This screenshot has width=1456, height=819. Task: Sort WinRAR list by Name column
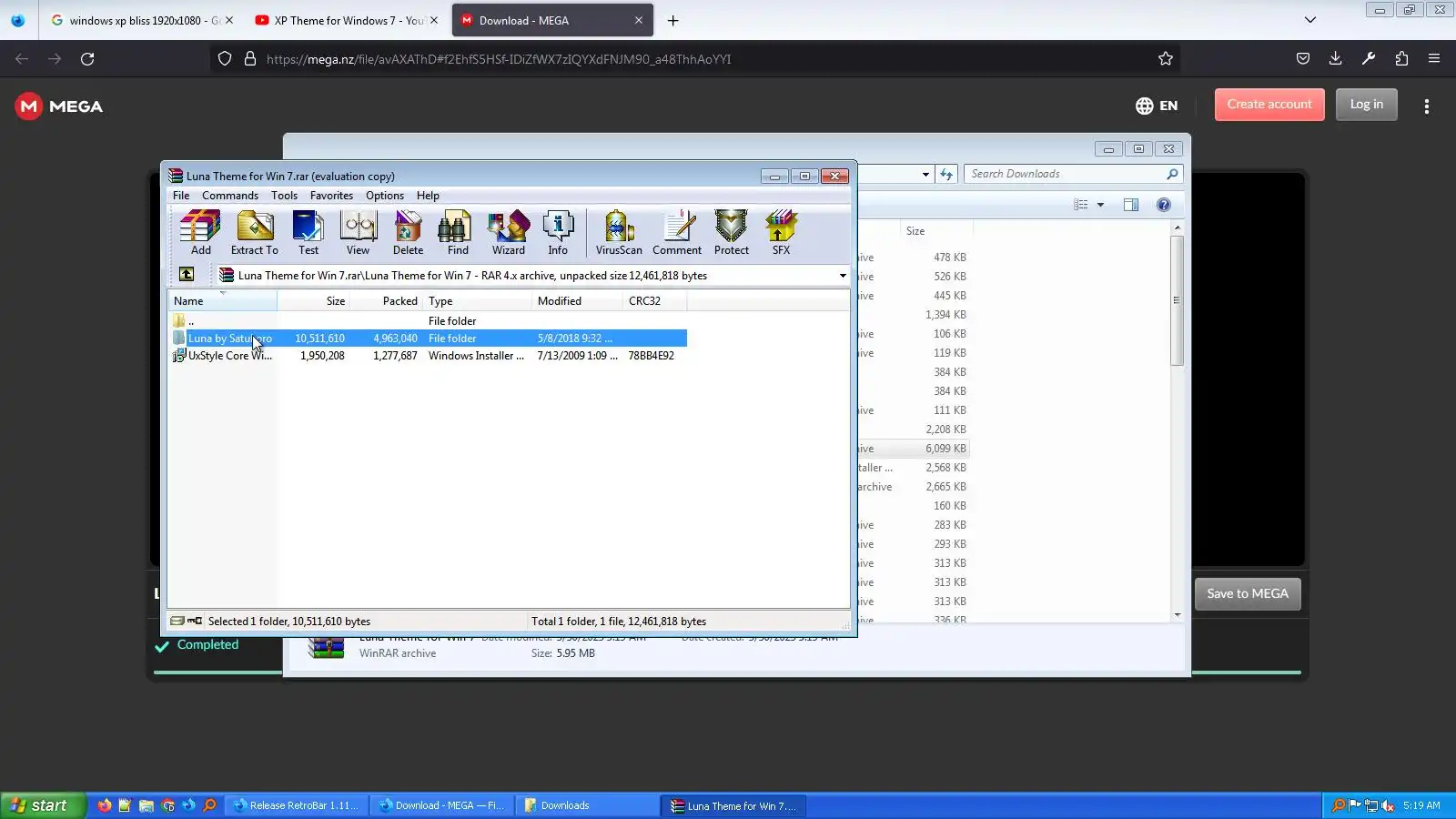point(223,301)
